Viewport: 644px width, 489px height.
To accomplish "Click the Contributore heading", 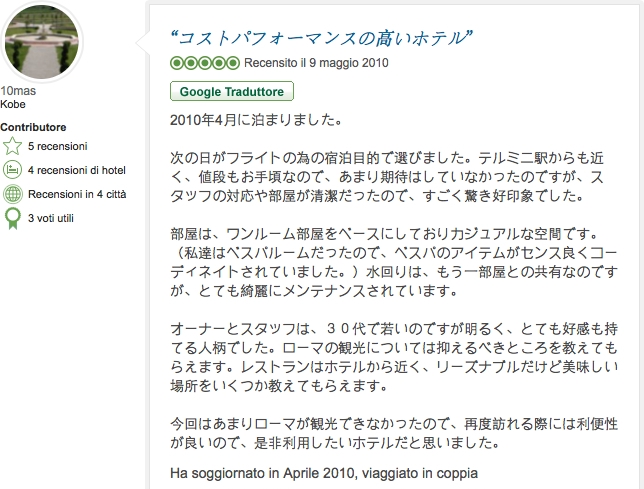I will pos(34,127).
